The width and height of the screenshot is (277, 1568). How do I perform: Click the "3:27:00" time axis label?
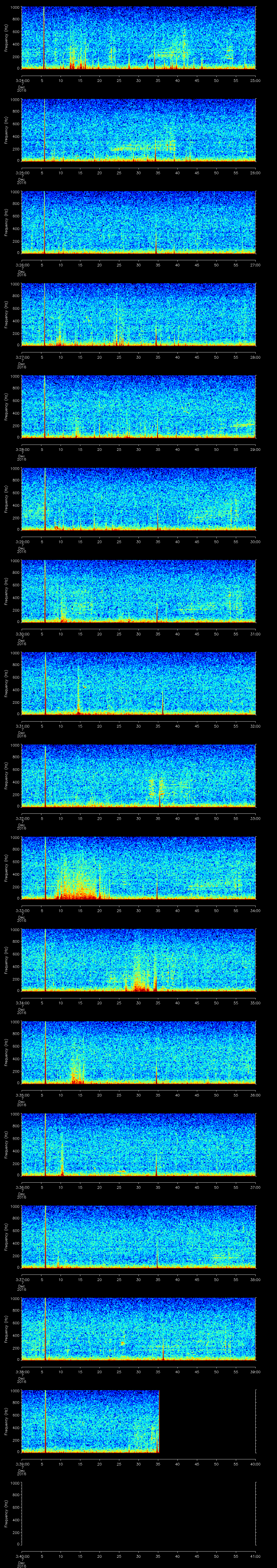pyautogui.click(x=22, y=357)
